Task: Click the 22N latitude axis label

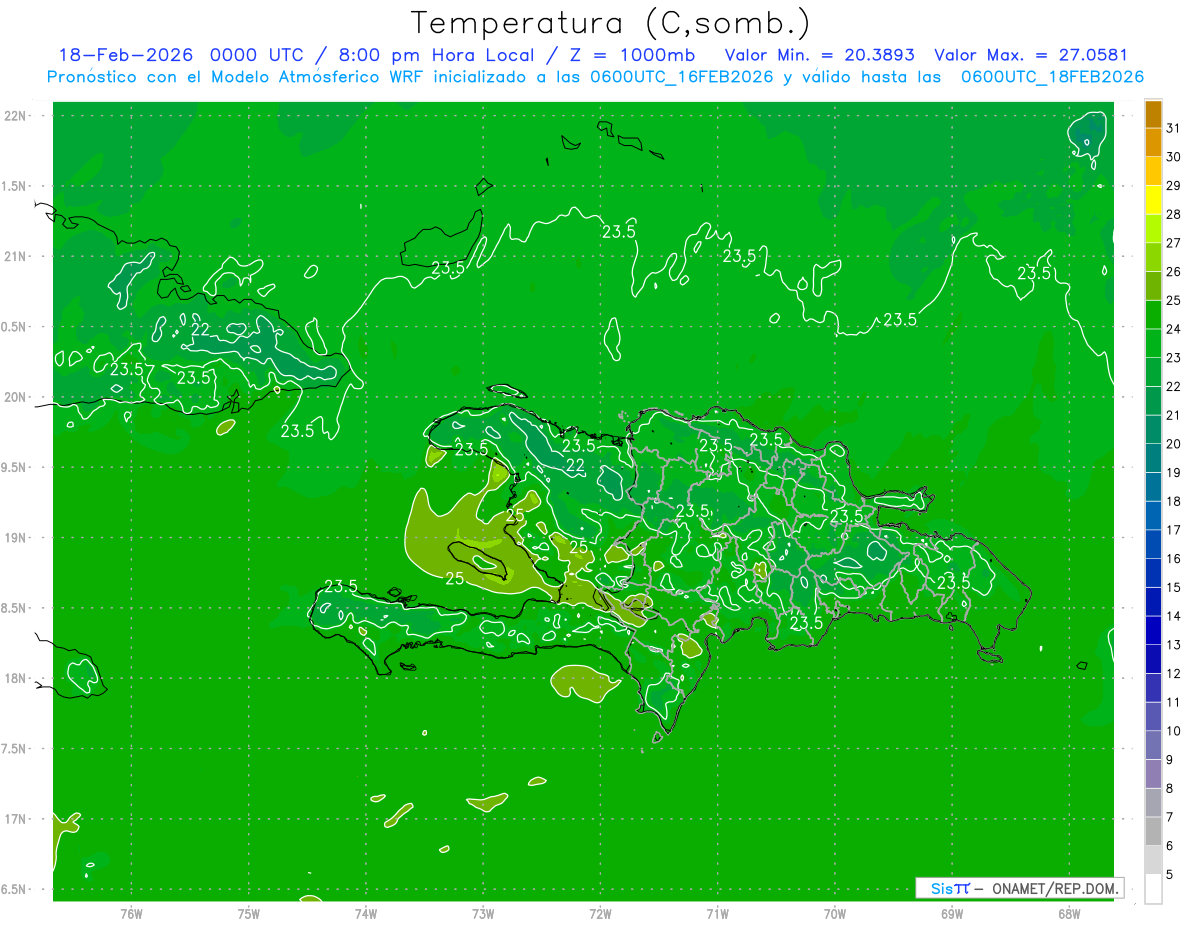Action: tap(17, 116)
